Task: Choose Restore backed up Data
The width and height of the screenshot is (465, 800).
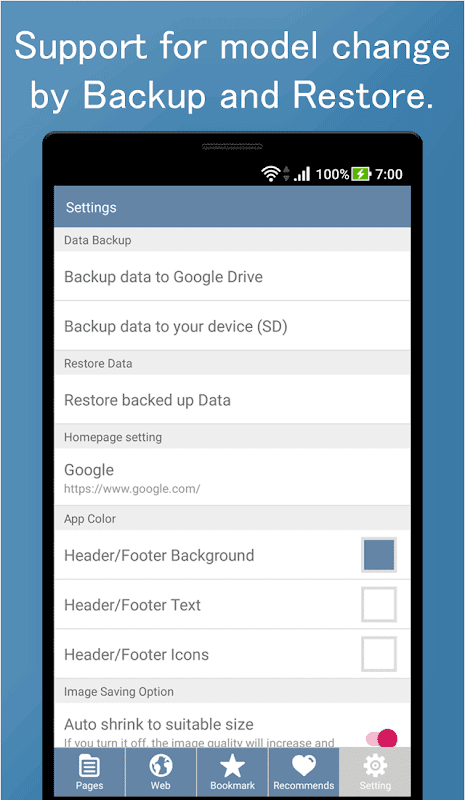Action: pyautogui.click(x=232, y=399)
